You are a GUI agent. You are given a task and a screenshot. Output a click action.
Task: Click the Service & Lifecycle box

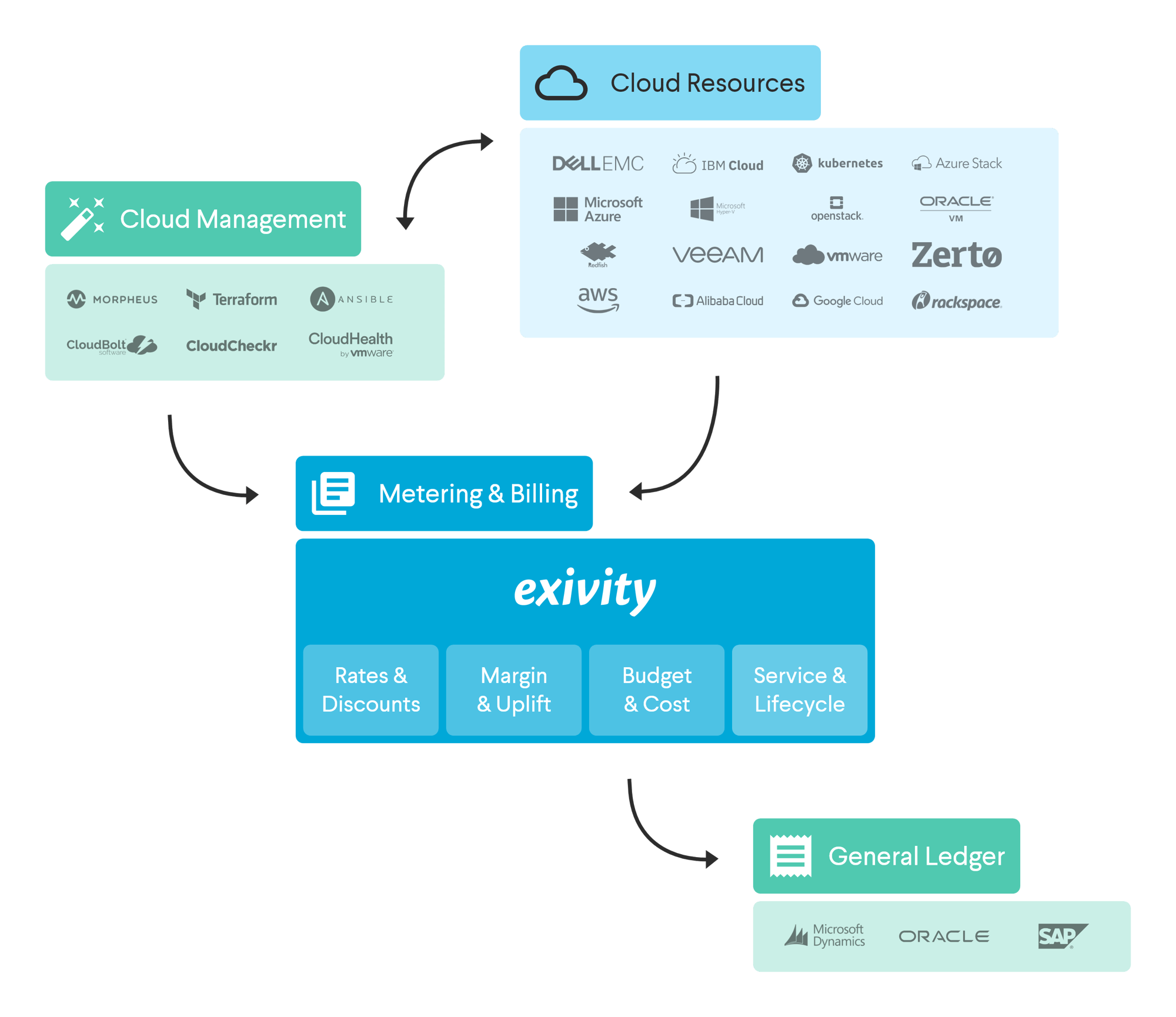click(799, 690)
